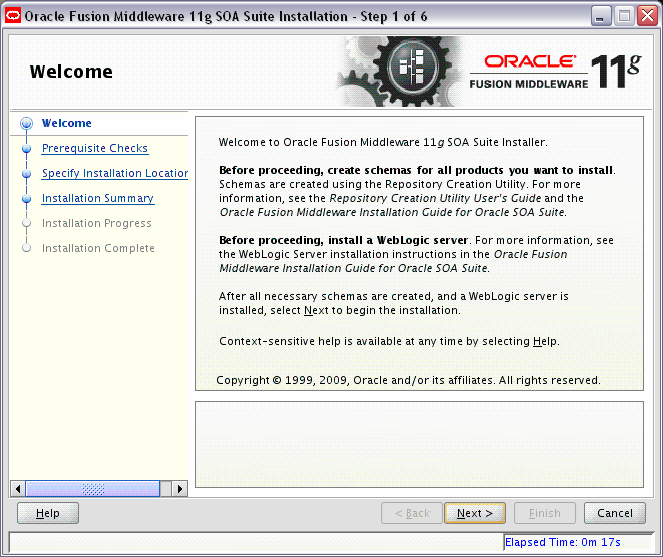Click the Installation Progress step label
Image resolution: width=663 pixels, height=557 pixels.
[x=96, y=223]
